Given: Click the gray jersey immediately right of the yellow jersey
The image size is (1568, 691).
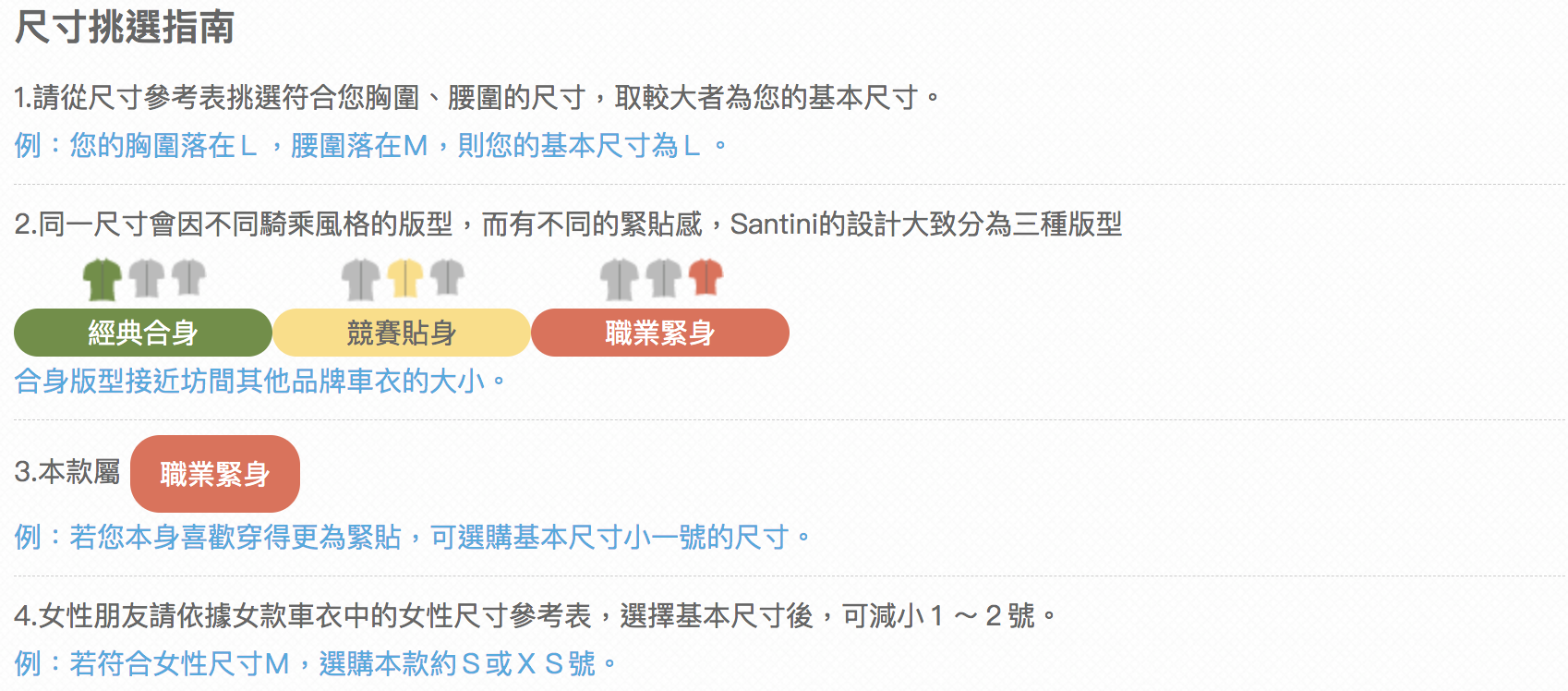Looking at the screenshot, I should point(448,277).
